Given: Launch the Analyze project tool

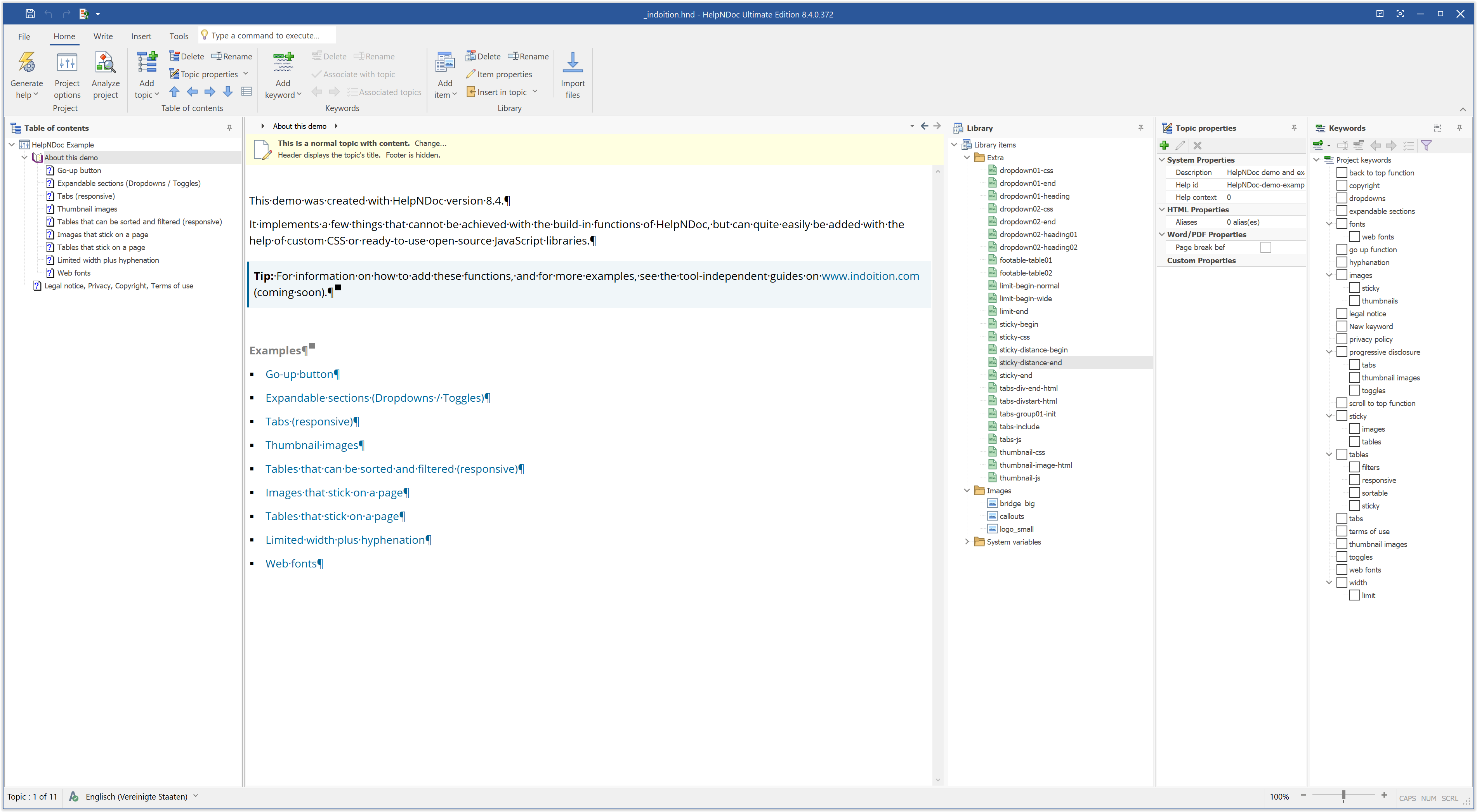Looking at the screenshot, I should [x=106, y=76].
